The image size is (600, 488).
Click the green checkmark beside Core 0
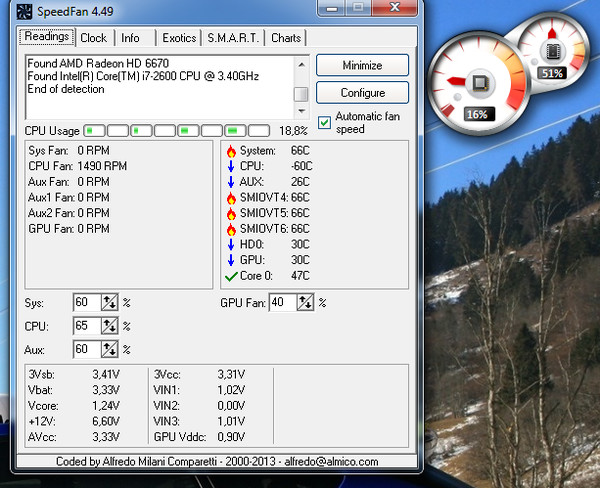(x=232, y=276)
